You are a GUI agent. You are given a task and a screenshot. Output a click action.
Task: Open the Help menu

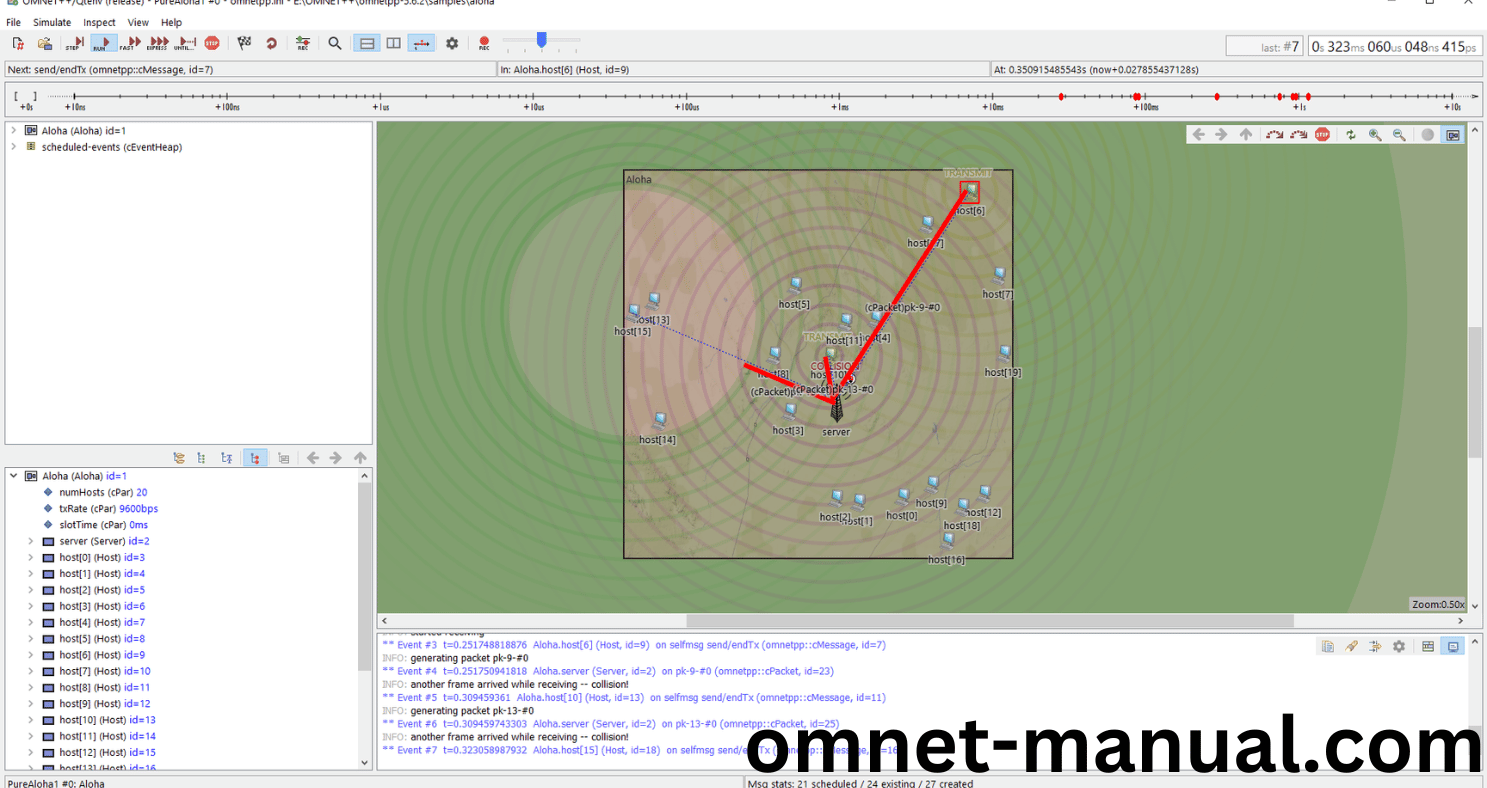[x=172, y=22]
